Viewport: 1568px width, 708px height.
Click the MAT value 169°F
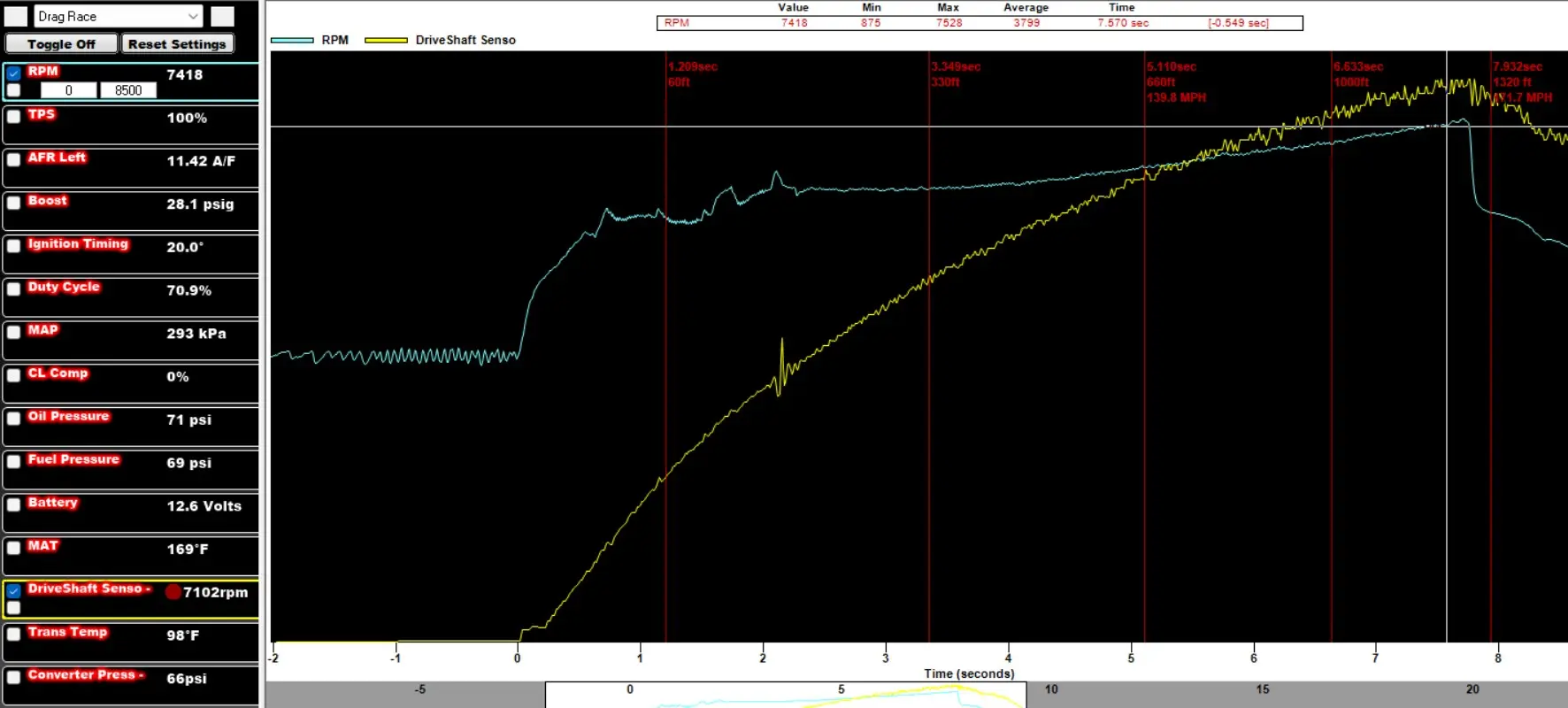[188, 550]
